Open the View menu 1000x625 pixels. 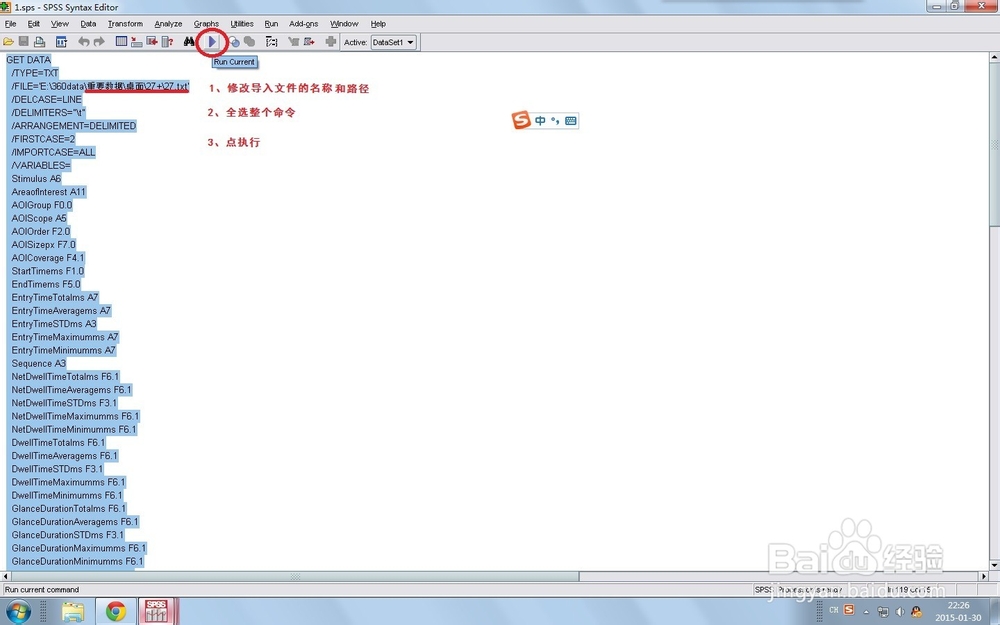click(x=59, y=24)
